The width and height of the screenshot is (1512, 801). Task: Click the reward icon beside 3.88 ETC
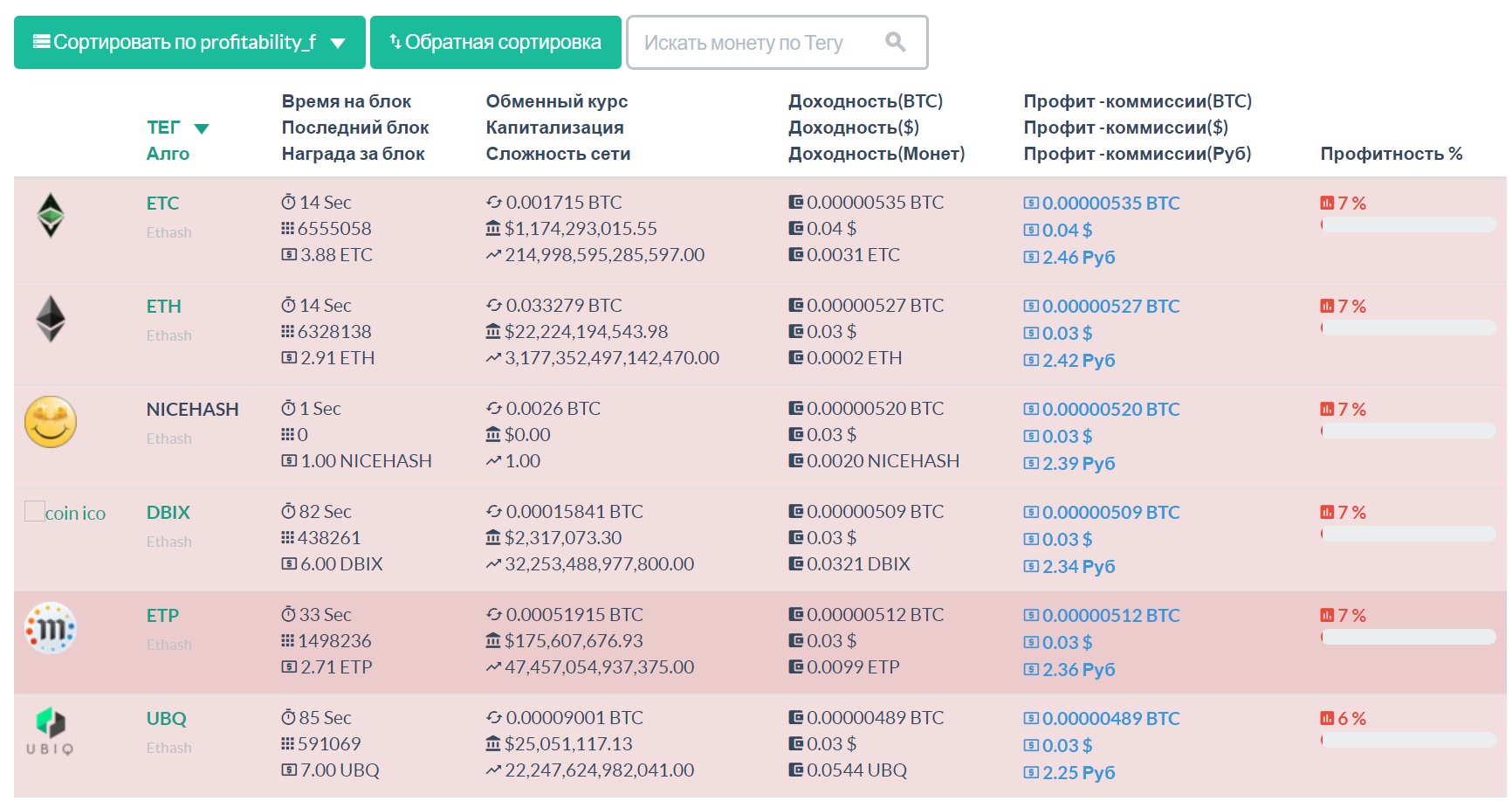(x=289, y=254)
